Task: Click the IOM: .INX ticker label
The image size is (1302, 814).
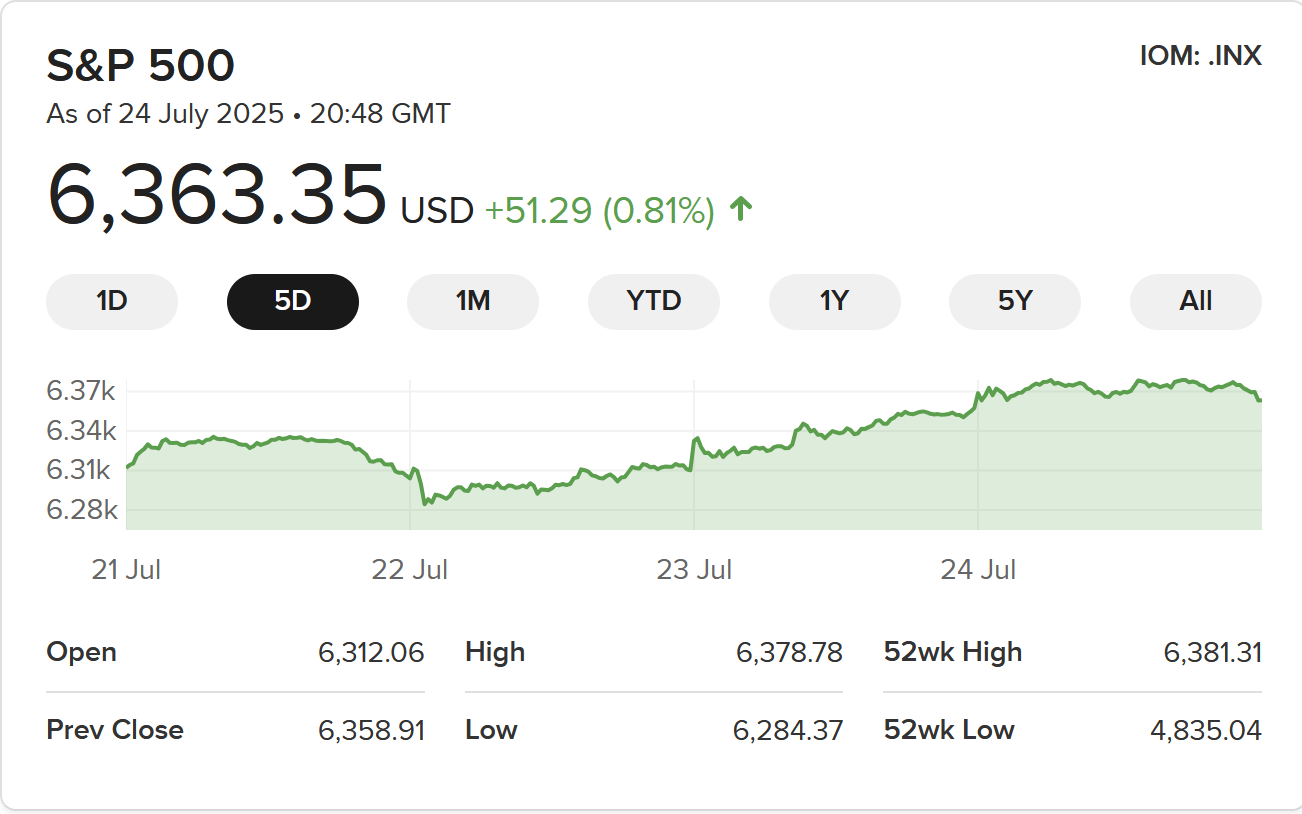Action: pyautogui.click(x=1201, y=56)
